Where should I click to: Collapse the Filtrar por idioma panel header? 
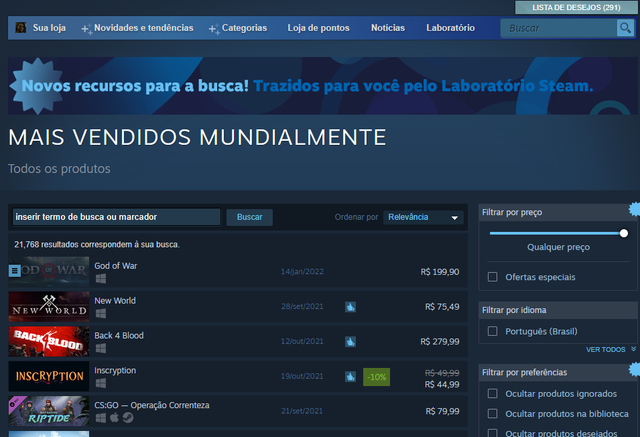coord(558,310)
